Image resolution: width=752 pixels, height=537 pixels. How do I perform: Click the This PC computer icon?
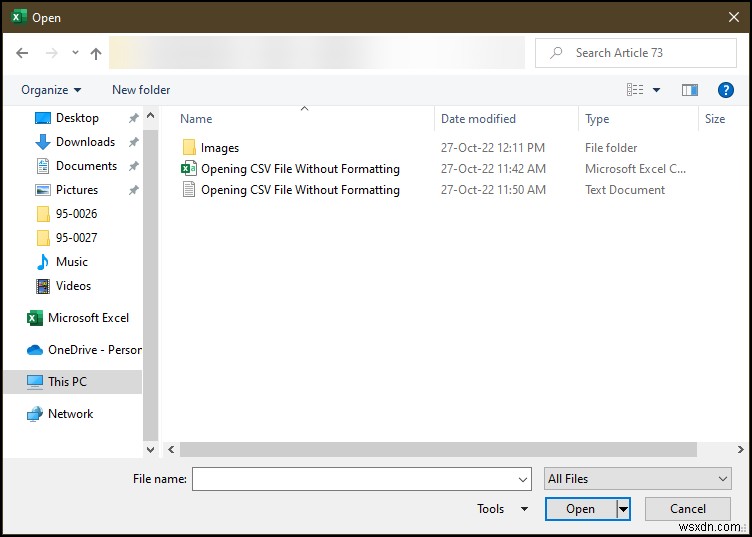pyautogui.click(x=35, y=382)
